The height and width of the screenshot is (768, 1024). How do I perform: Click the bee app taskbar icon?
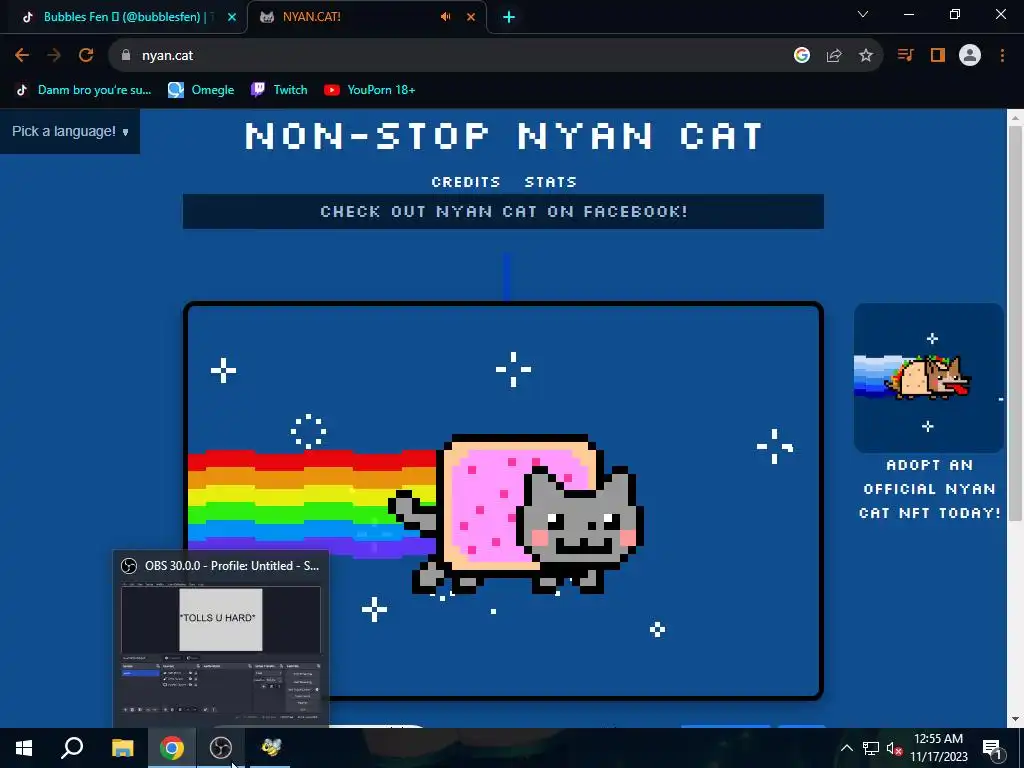pyautogui.click(x=270, y=748)
